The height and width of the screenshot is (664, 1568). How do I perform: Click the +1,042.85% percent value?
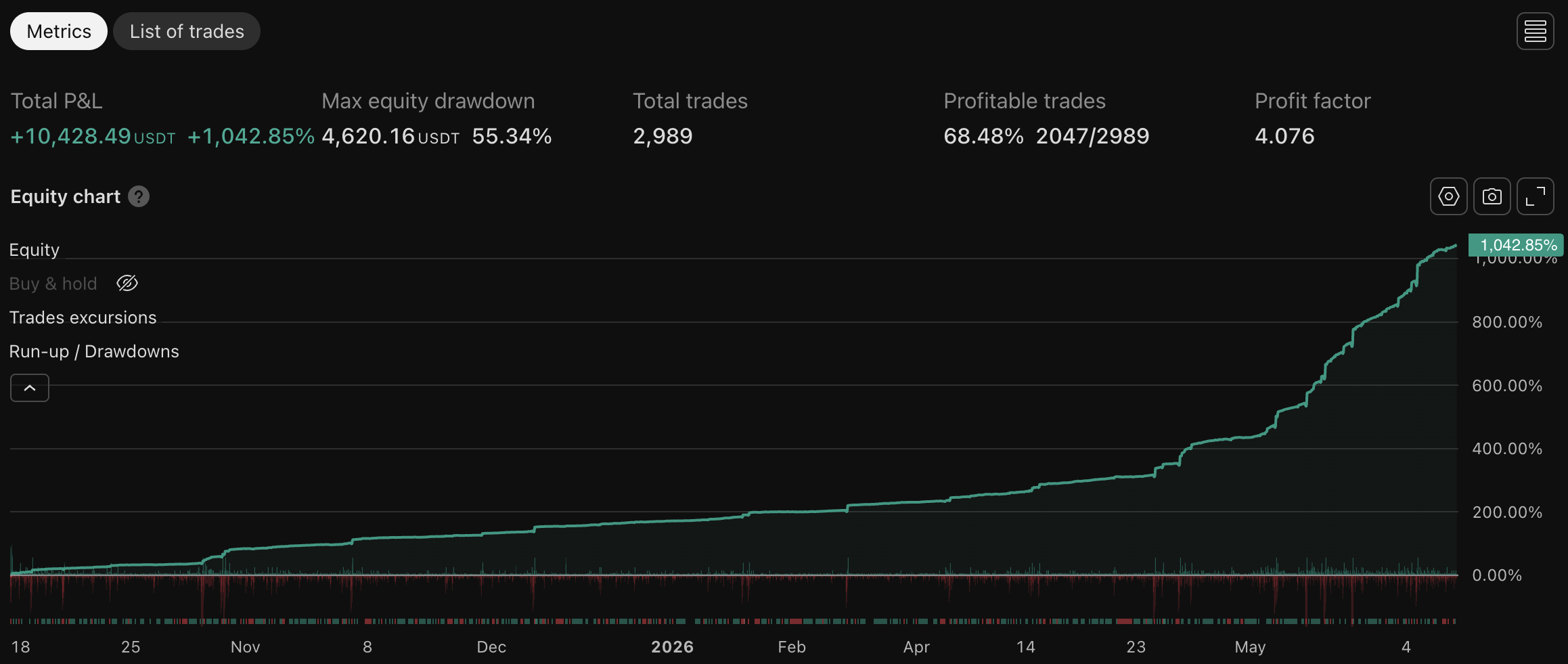[x=251, y=136]
